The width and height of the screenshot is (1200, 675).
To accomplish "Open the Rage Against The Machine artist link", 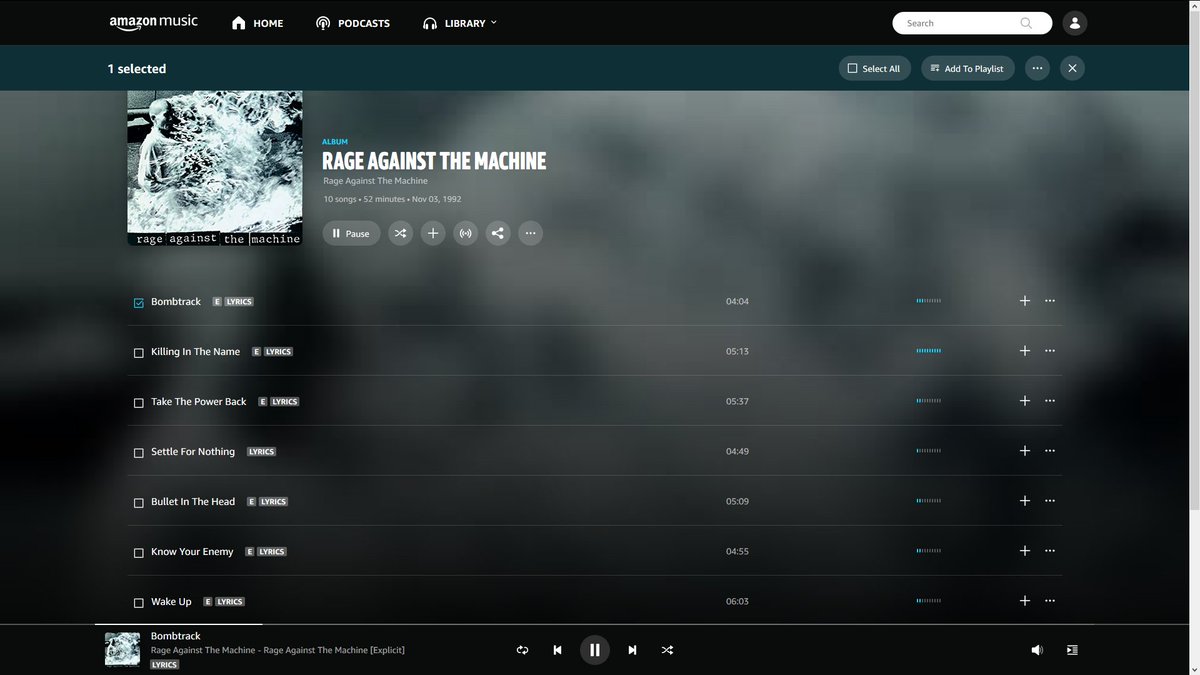I will [x=375, y=181].
